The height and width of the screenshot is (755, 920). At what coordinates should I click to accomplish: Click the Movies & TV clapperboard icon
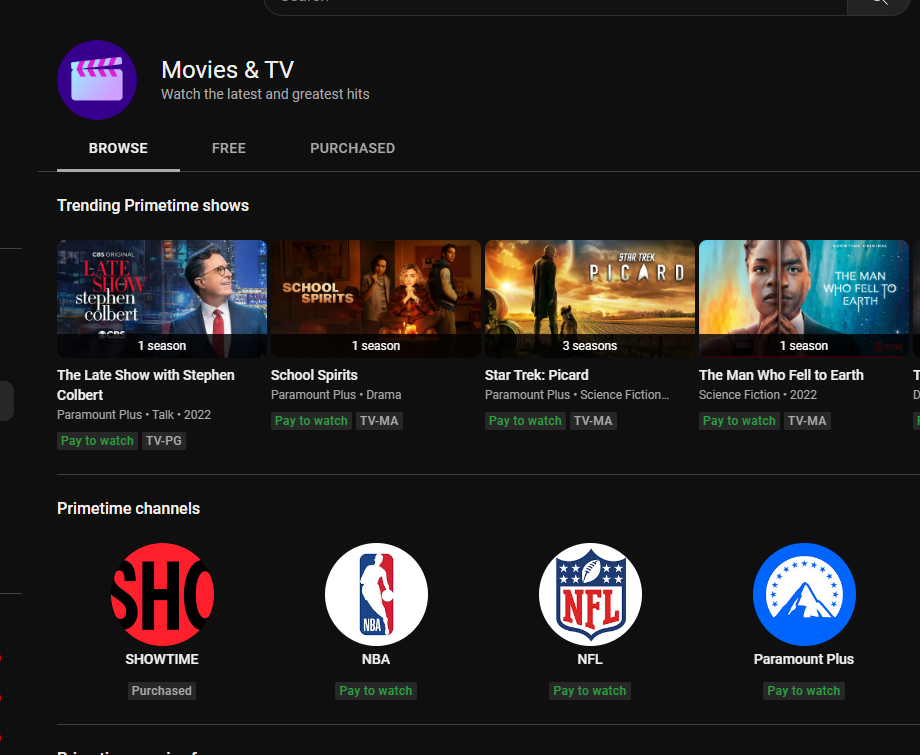coord(97,80)
